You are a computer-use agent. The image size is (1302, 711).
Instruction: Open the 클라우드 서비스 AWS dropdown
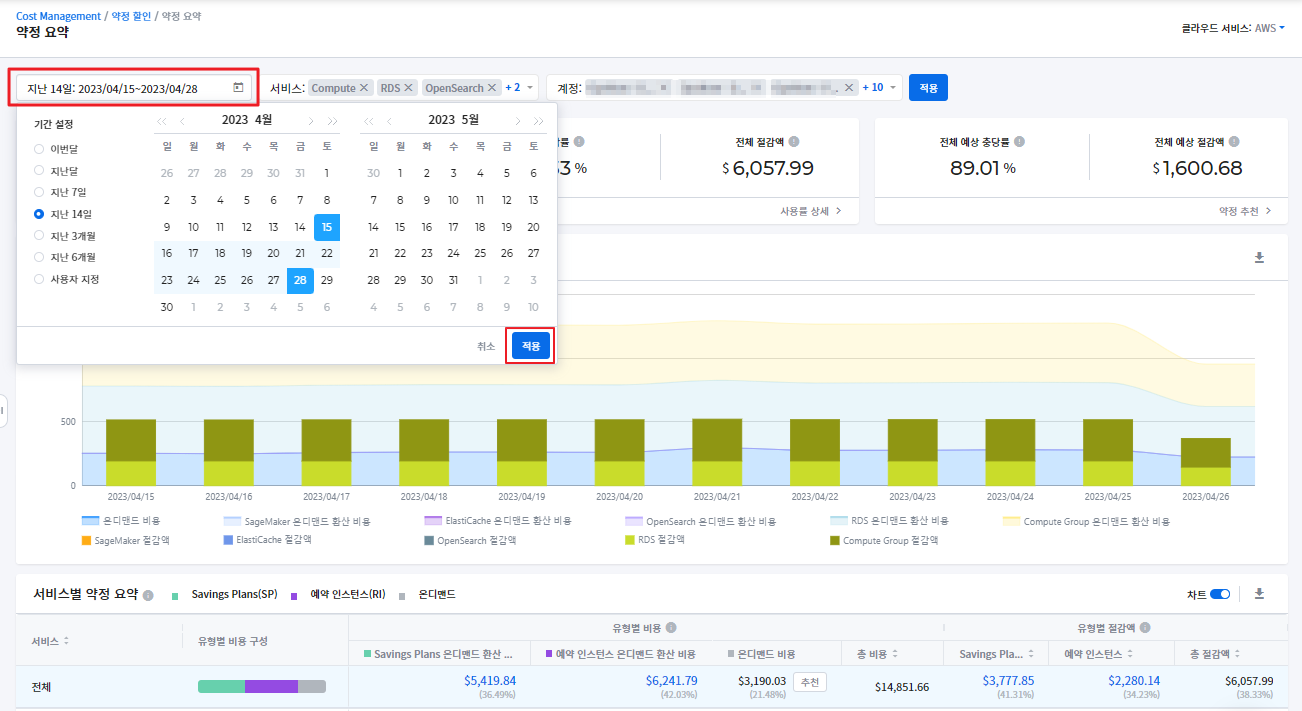click(1270, 29)
